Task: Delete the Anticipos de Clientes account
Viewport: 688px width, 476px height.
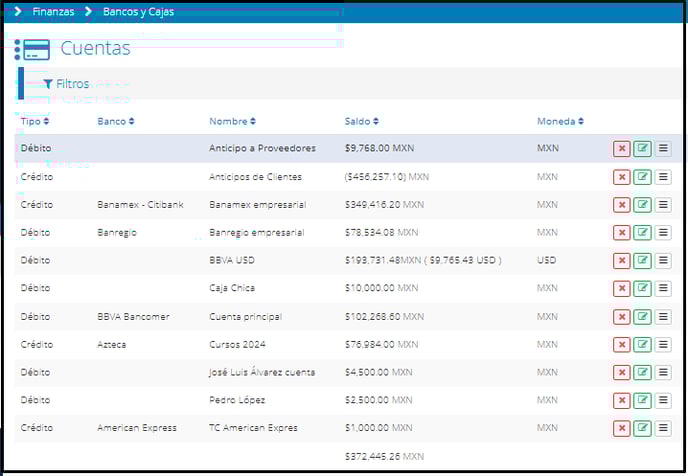Action: 622,177
